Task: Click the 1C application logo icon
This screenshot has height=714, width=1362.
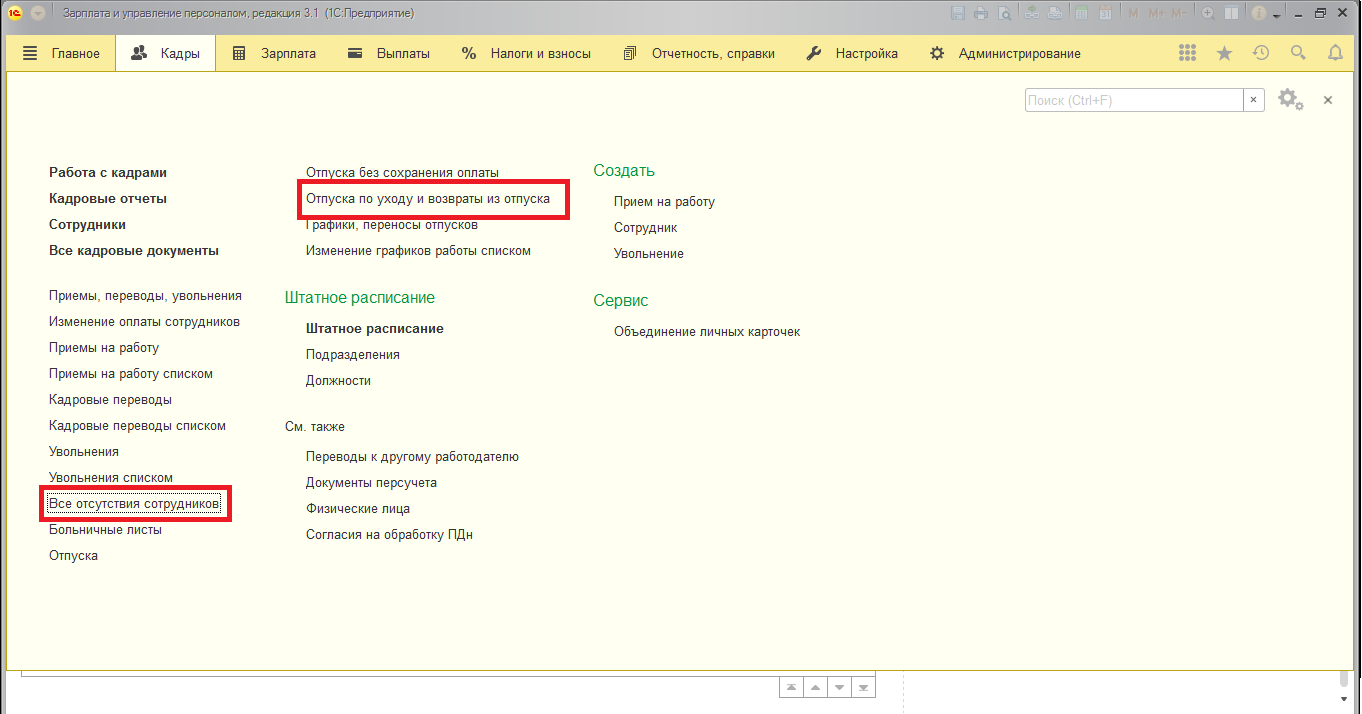Action: [16, 13]
